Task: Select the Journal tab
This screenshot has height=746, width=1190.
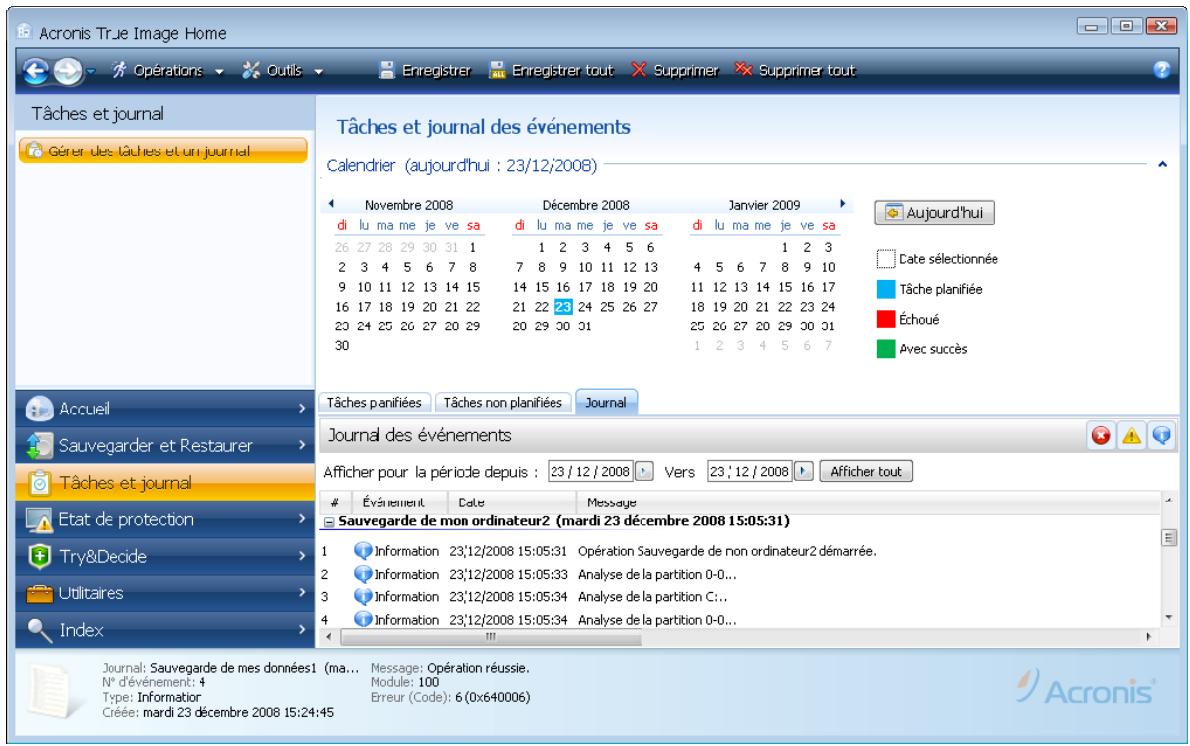Action: point(606,402)
